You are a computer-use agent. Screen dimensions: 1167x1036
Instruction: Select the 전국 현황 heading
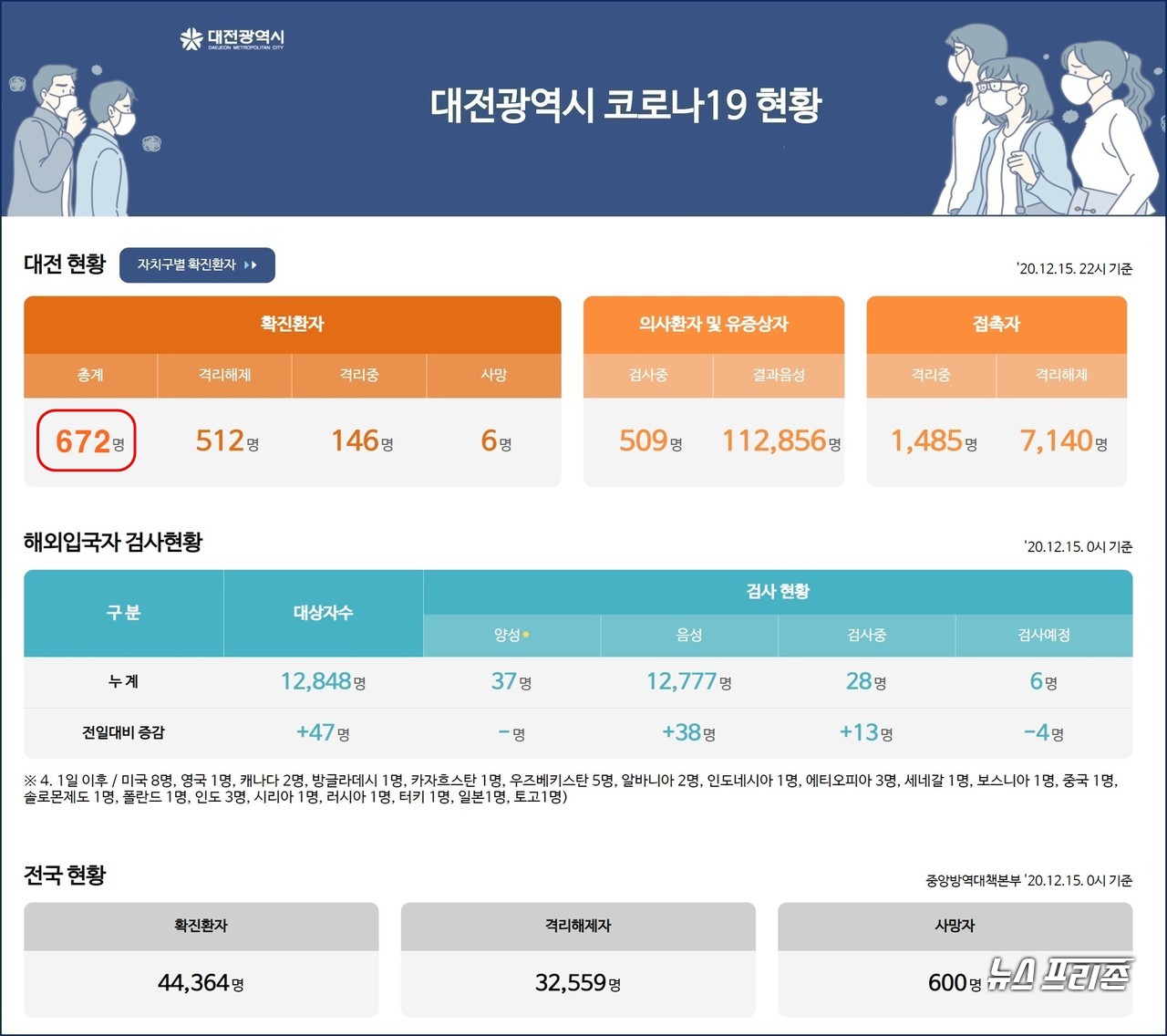65,875
